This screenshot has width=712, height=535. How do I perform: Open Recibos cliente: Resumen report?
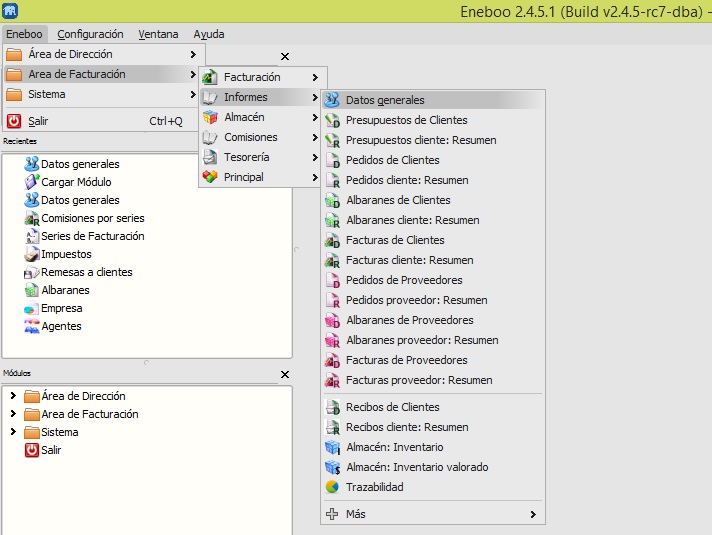(433, 427)
